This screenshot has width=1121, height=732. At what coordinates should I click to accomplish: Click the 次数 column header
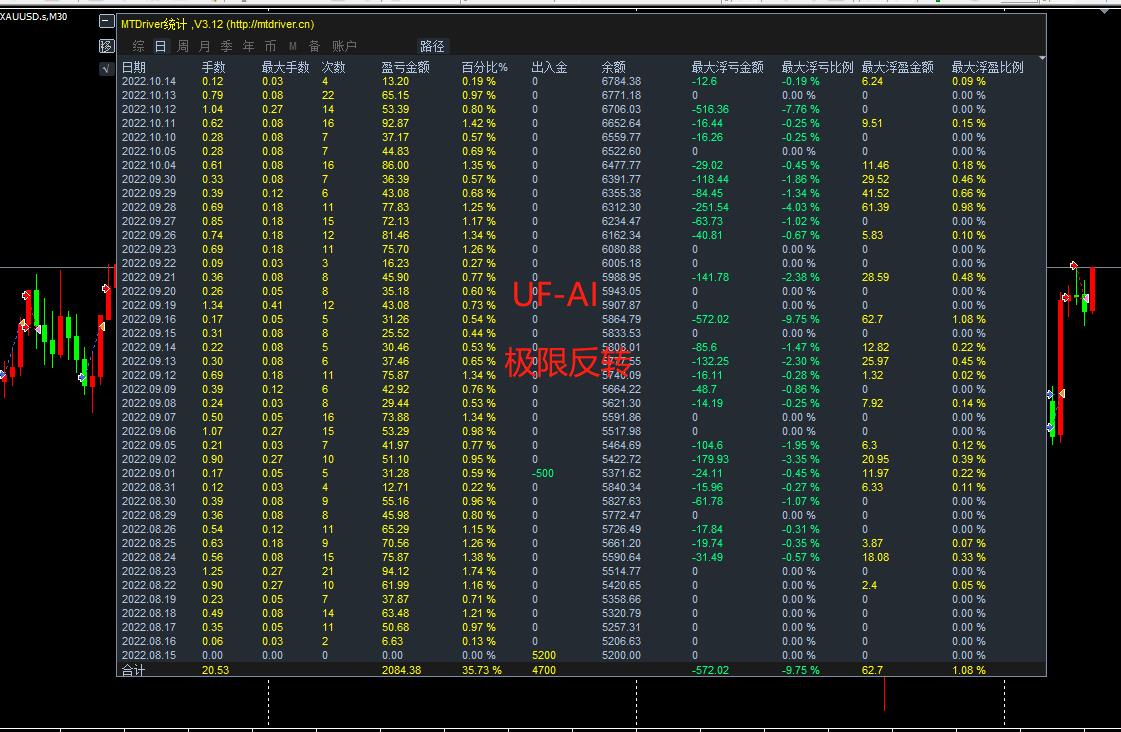(333, 67)
